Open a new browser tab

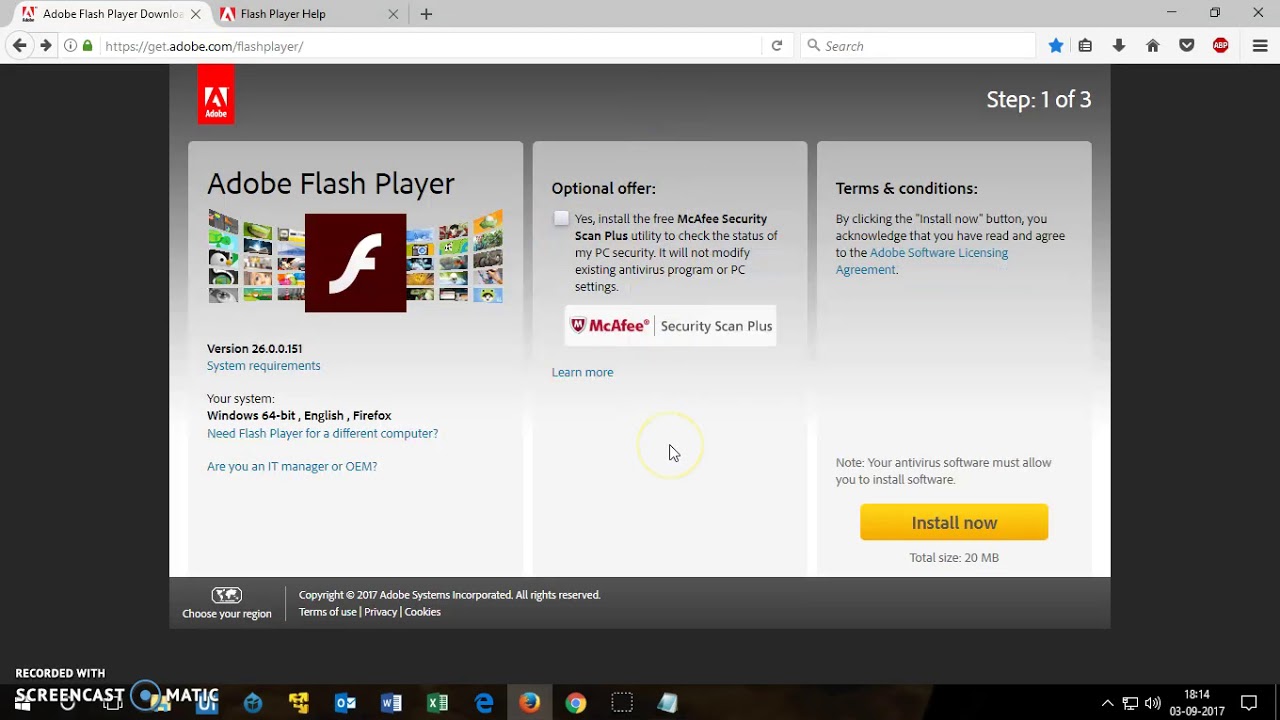pos(426,14)
